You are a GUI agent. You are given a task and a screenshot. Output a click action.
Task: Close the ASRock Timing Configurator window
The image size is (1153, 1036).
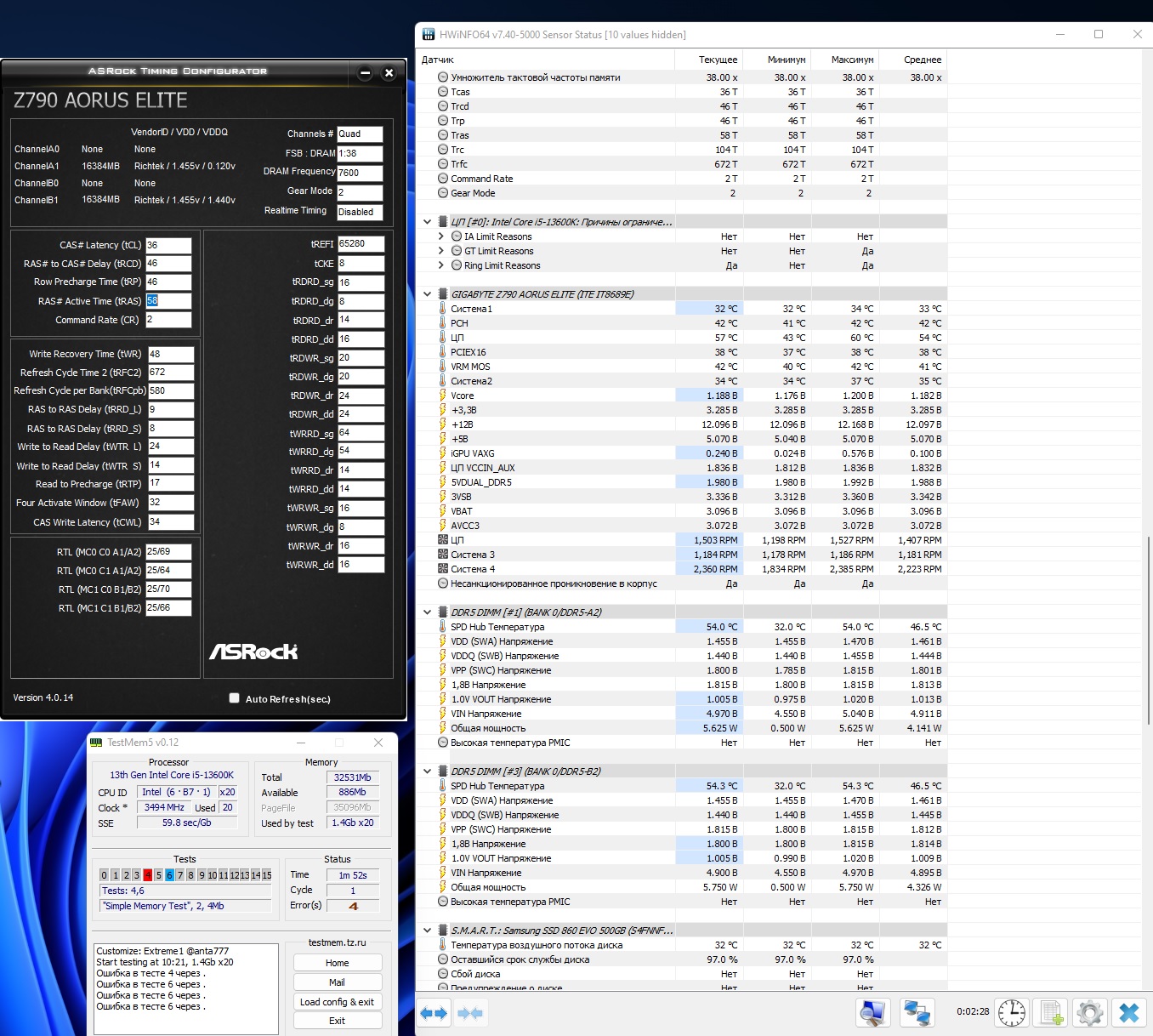389,73
